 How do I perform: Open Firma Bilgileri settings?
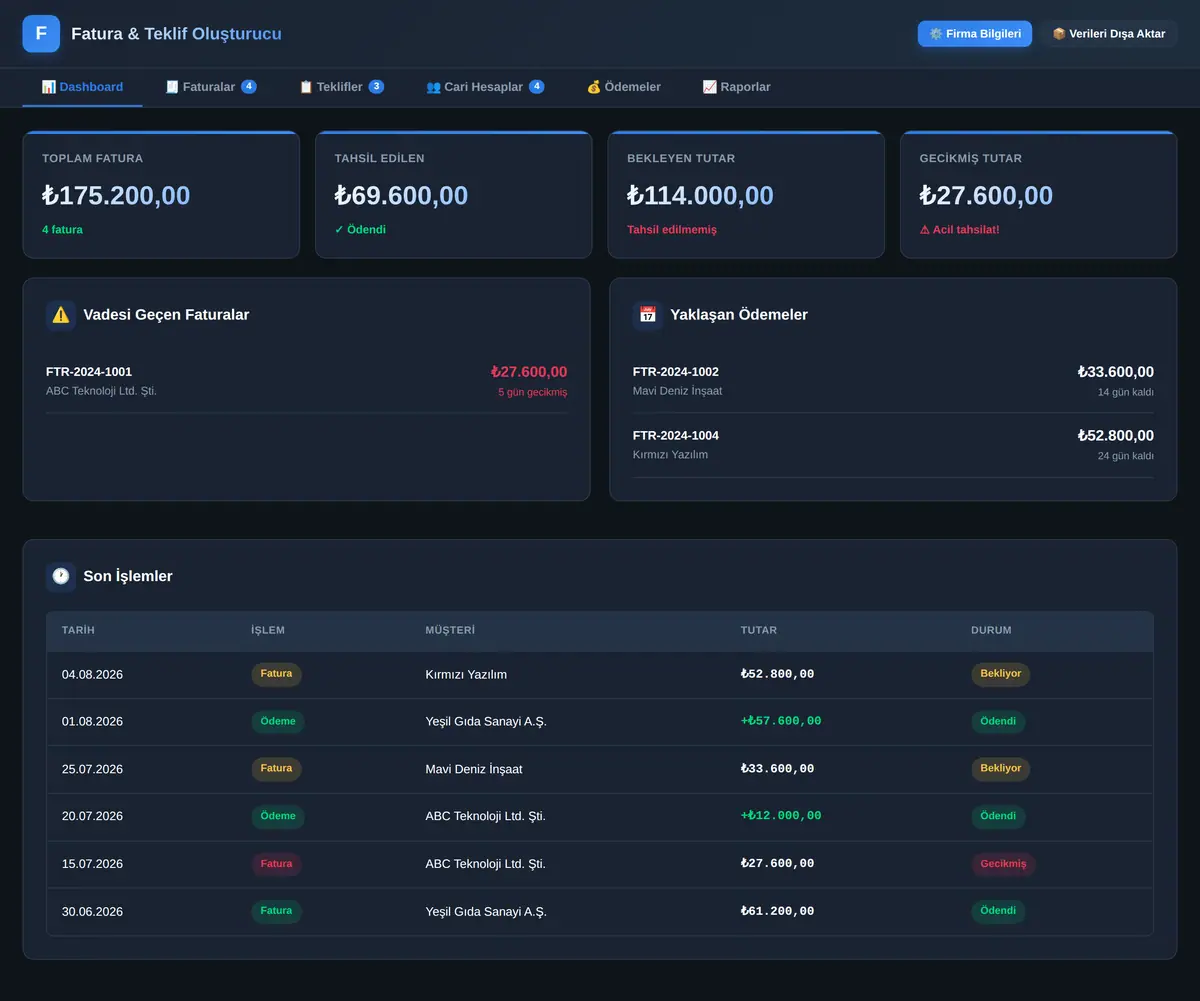click(x=975, y=34)
